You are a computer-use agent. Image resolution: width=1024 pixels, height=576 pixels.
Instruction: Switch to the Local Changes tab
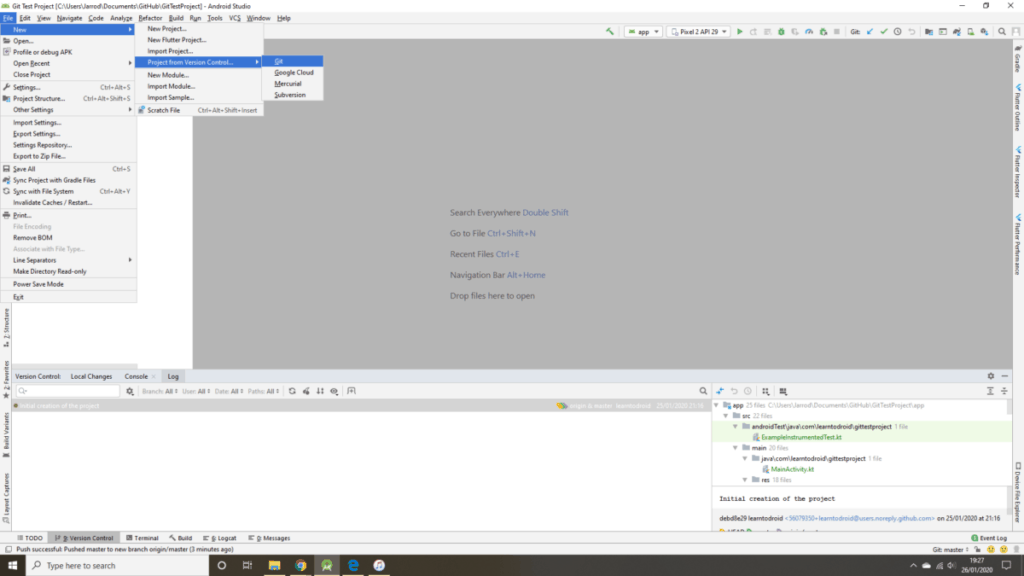tap(91, 376)
